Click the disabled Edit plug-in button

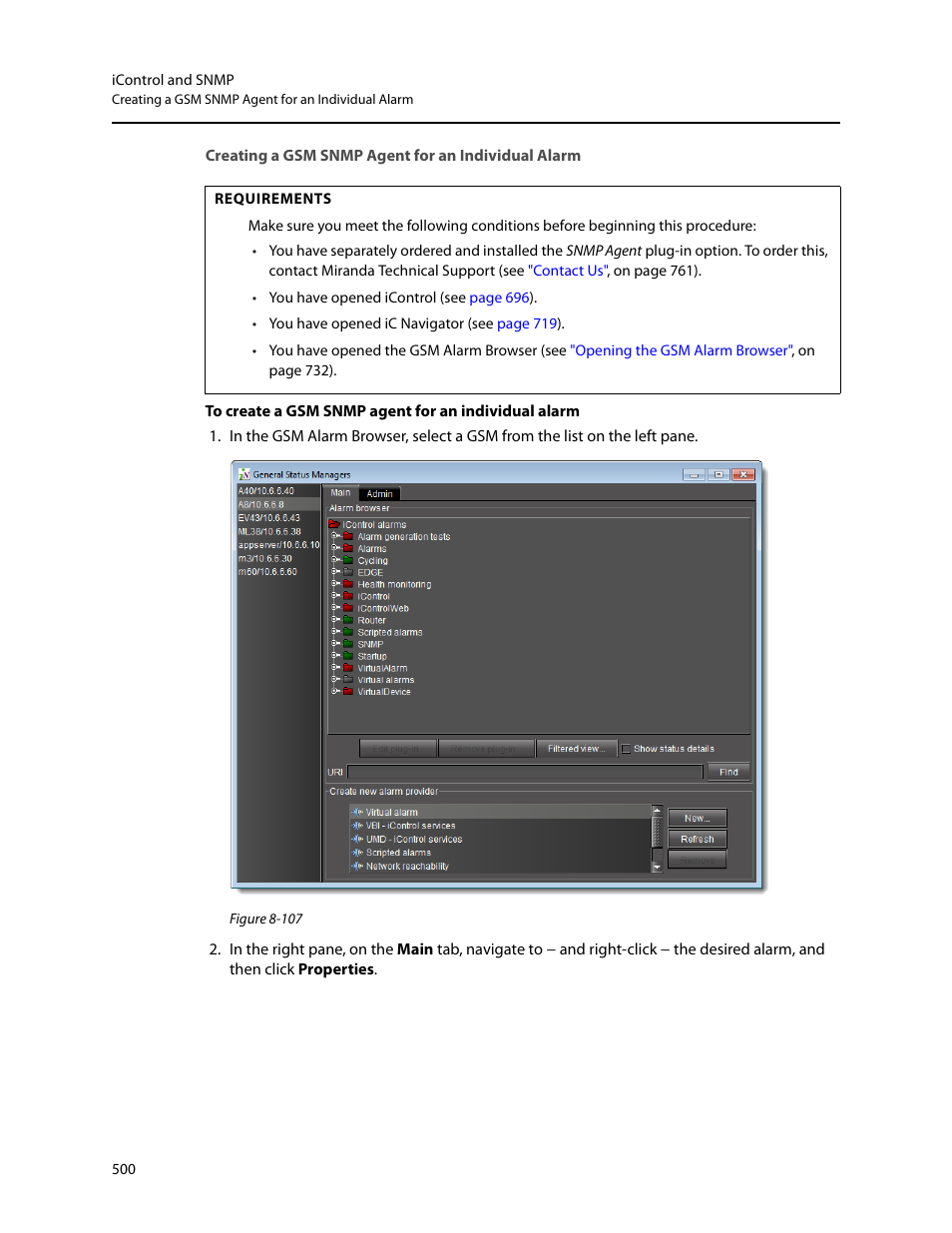[397, 749]
